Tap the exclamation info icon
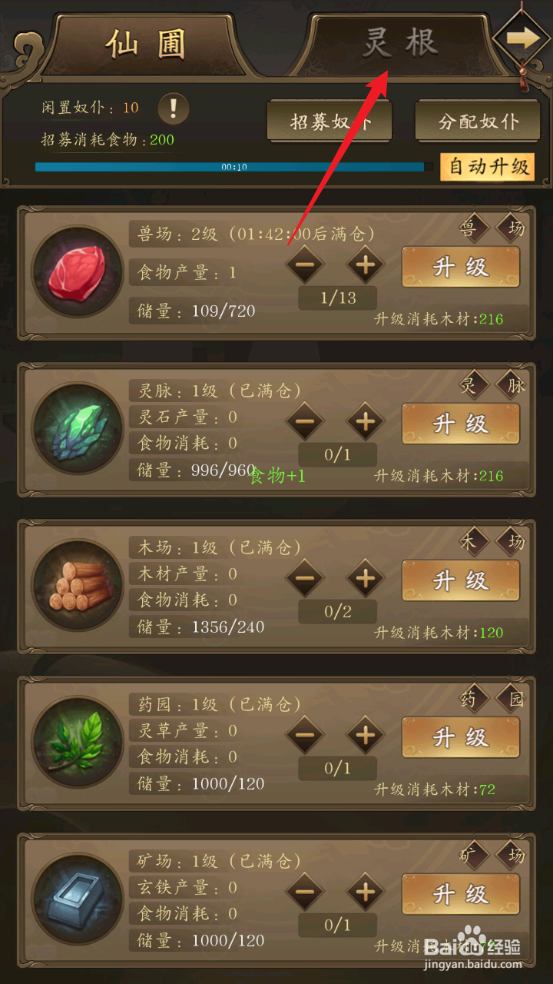Image resolution: width=553 pixels, height=984 pixels. [173, 109]
